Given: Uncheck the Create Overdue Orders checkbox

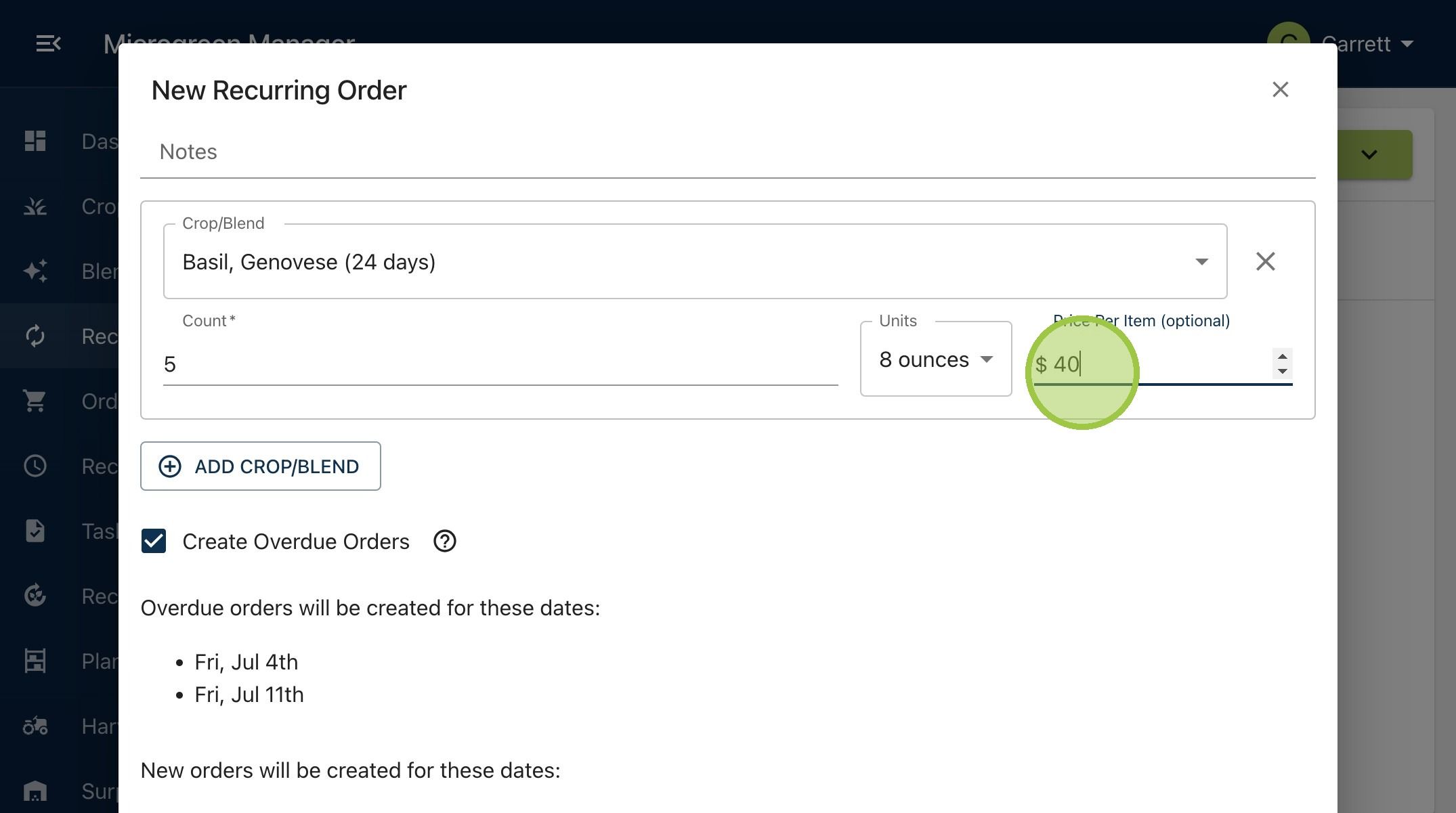Looking at the screenshot, I should coord(154,541).
